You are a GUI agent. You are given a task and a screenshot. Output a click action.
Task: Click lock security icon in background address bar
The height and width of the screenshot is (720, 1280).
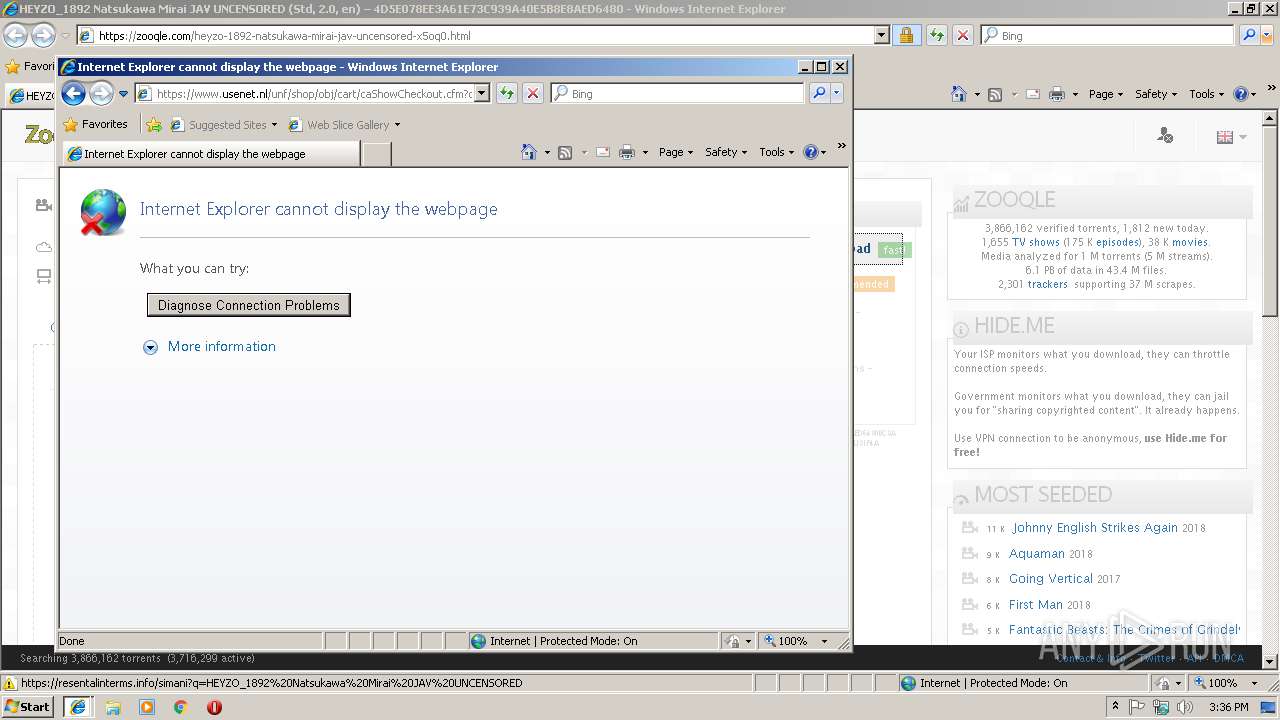pyautogui.click(x=906, y=35)
